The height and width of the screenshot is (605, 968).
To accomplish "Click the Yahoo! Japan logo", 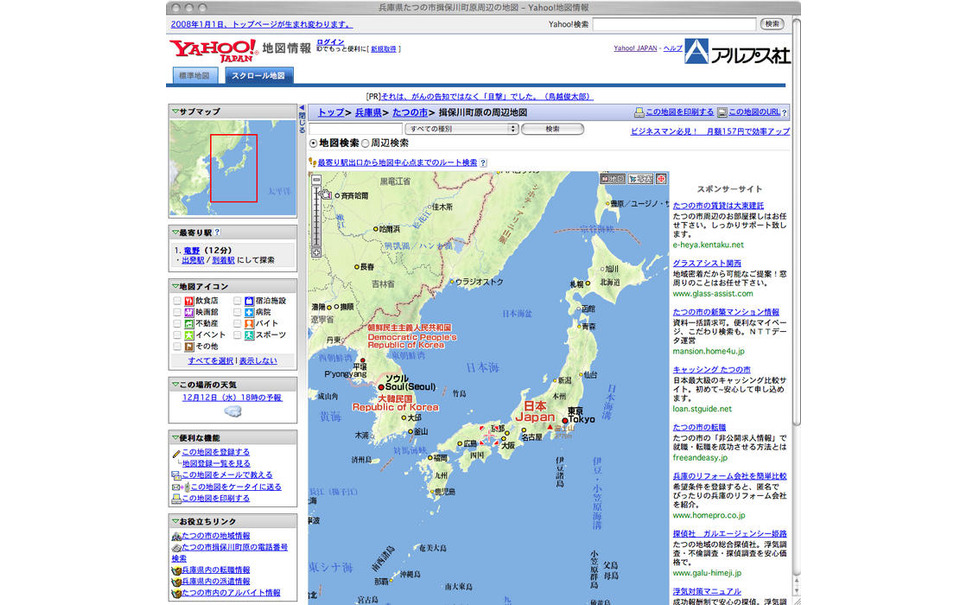I will pyautogui.click(x=212, y=50).
